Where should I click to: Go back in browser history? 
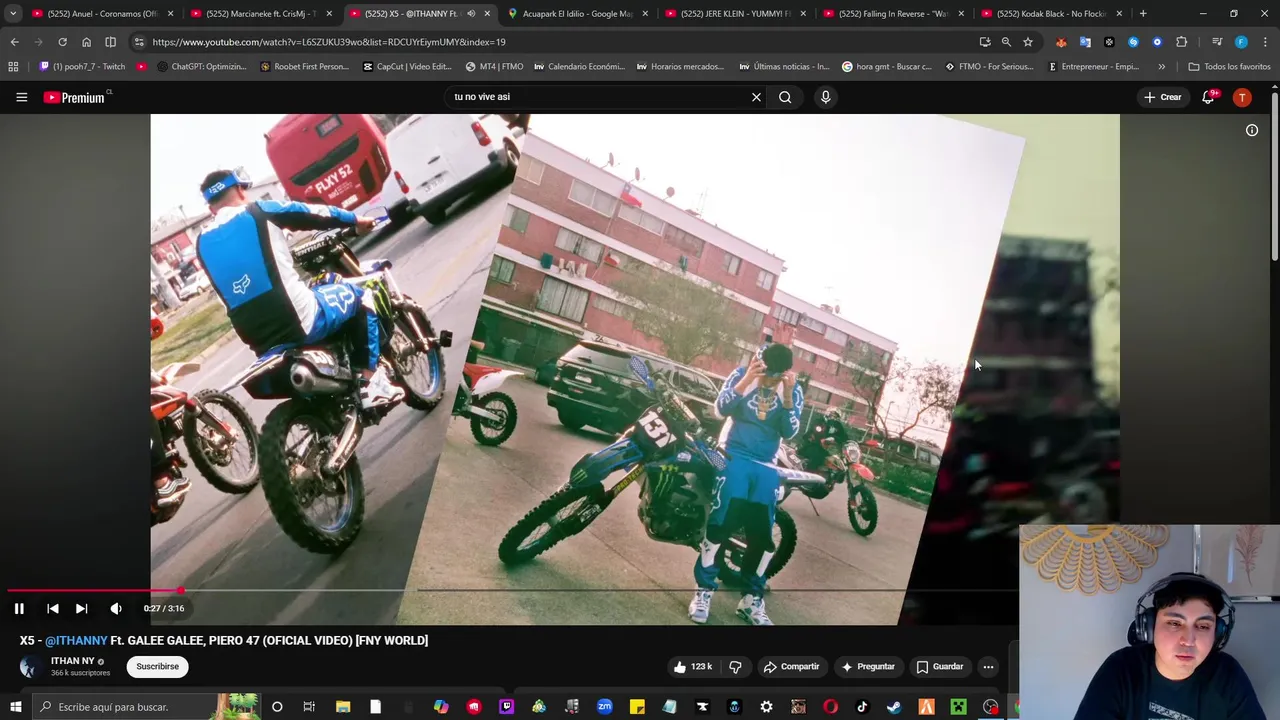(14, 42)
